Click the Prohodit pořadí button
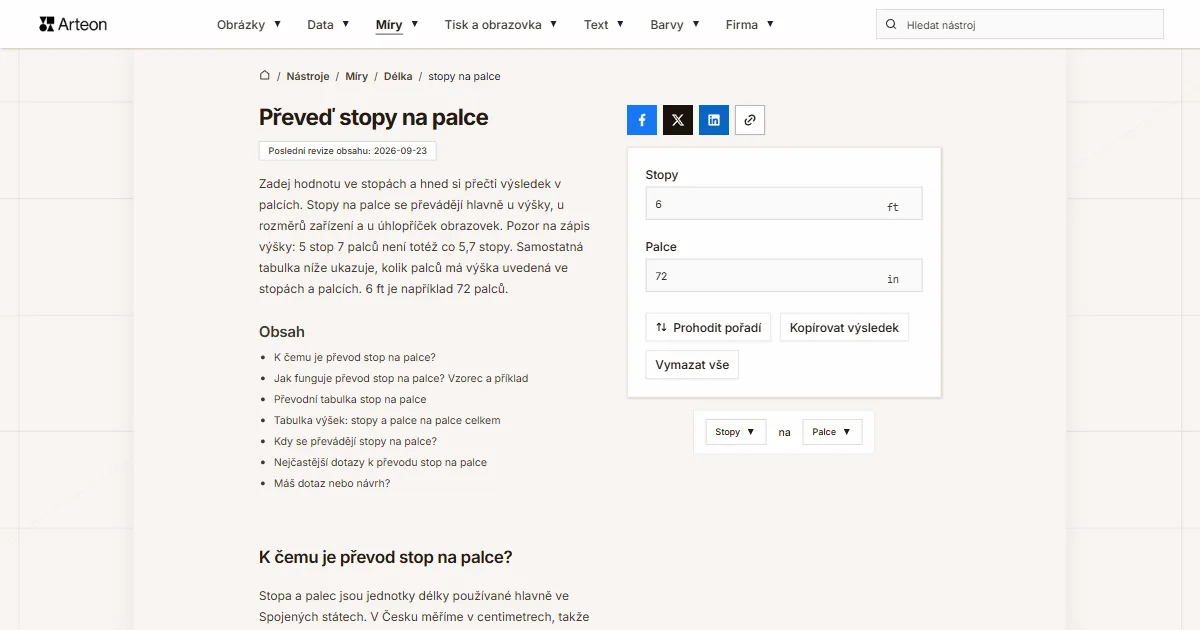The width and height of the screenshot is (1200, 630). coord(708,327)
